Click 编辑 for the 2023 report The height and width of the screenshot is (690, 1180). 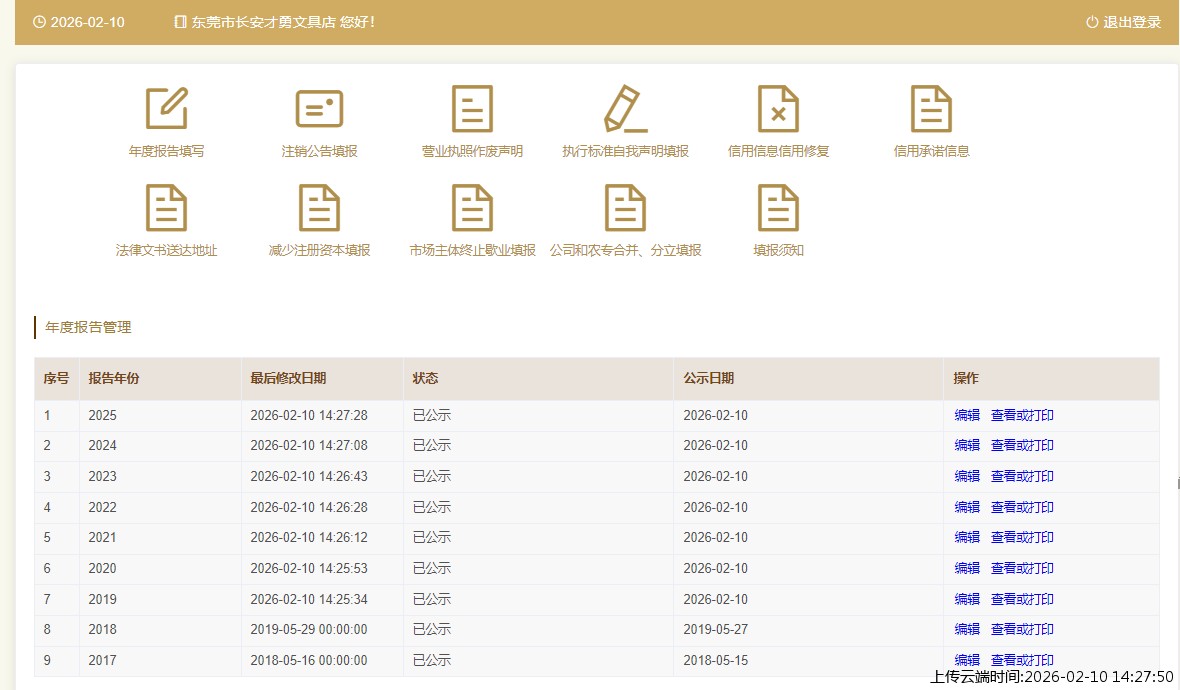coord(967,476)
